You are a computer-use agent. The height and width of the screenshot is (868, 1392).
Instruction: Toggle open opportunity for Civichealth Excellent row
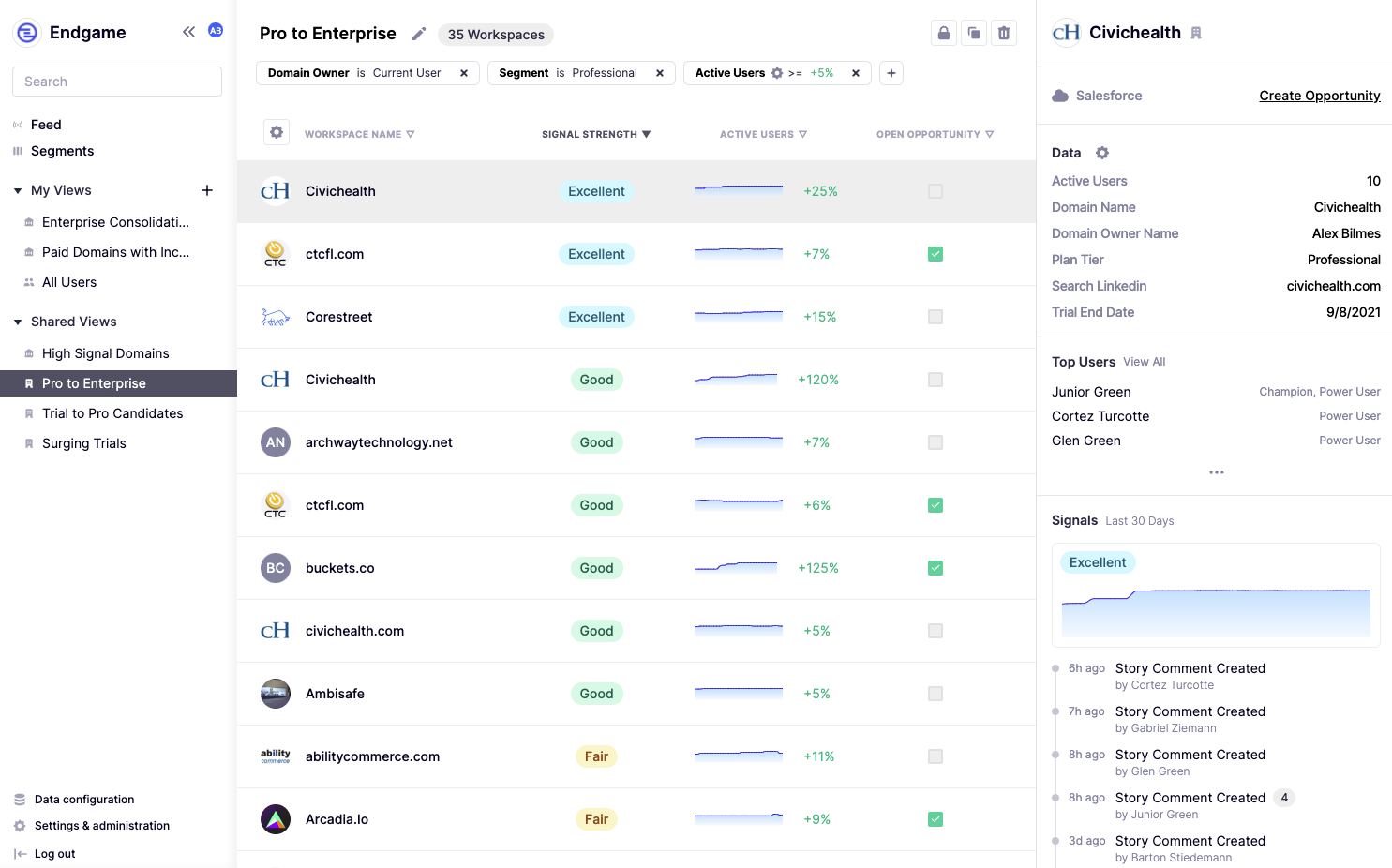tap(935, 191)
